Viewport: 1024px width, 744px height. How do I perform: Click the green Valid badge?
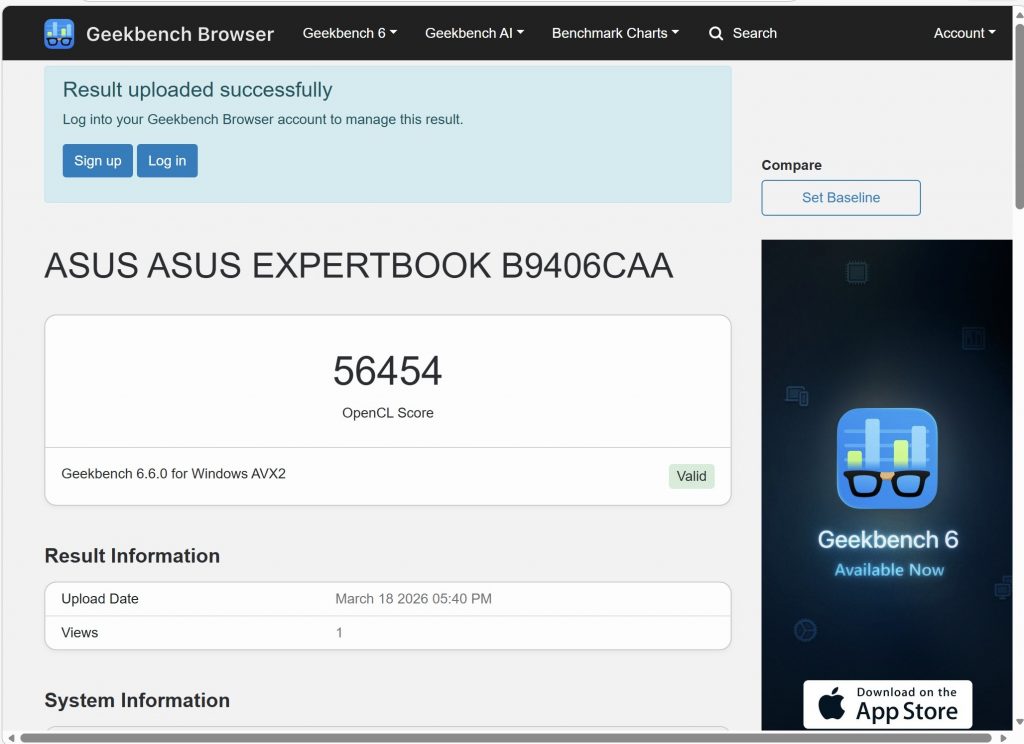(x=691, y=476)
